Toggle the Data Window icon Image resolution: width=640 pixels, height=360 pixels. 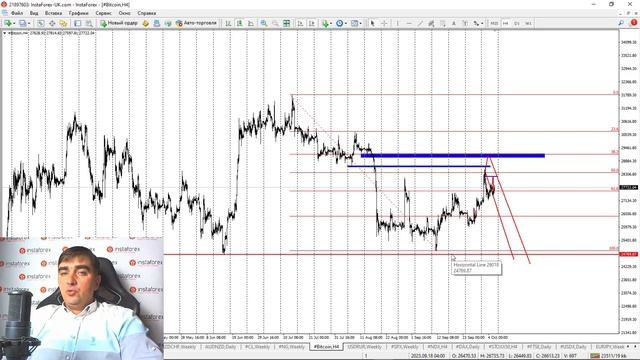coord(52,23)
